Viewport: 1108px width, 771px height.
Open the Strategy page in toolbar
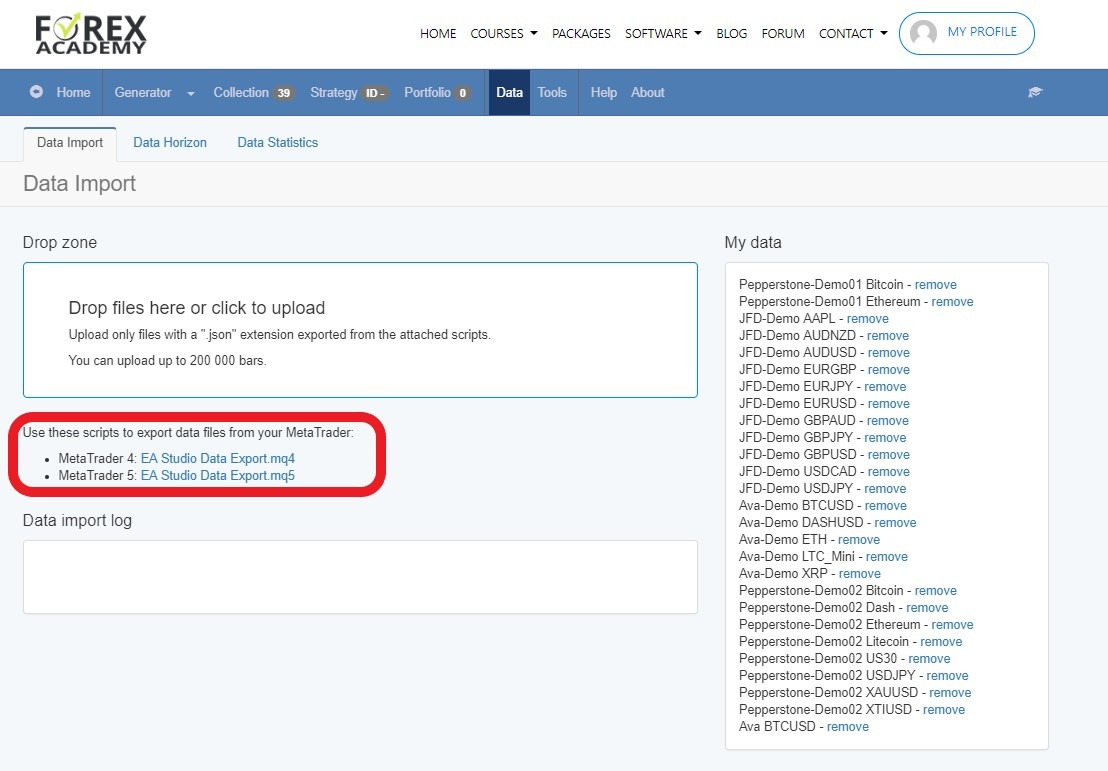pyautogui.click(x=334, y=92)
